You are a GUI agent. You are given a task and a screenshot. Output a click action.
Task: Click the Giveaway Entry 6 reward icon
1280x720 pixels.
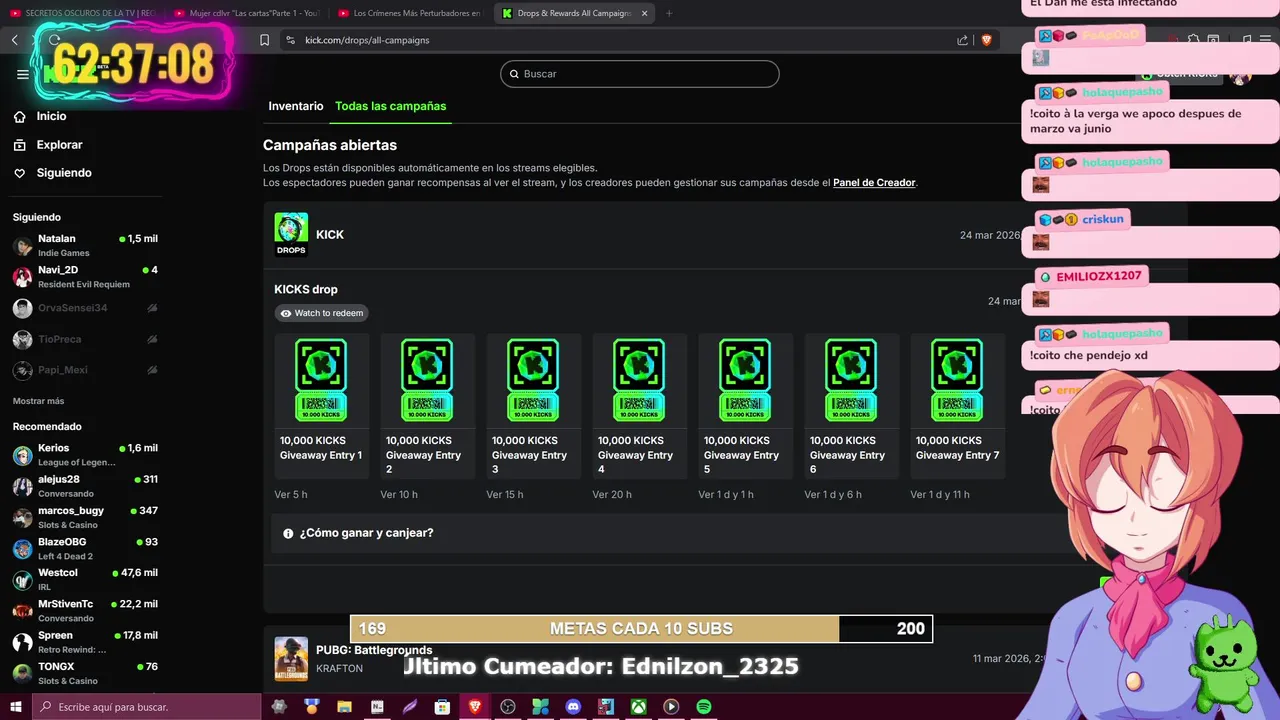pyautogui.click(x=851, y=380)
